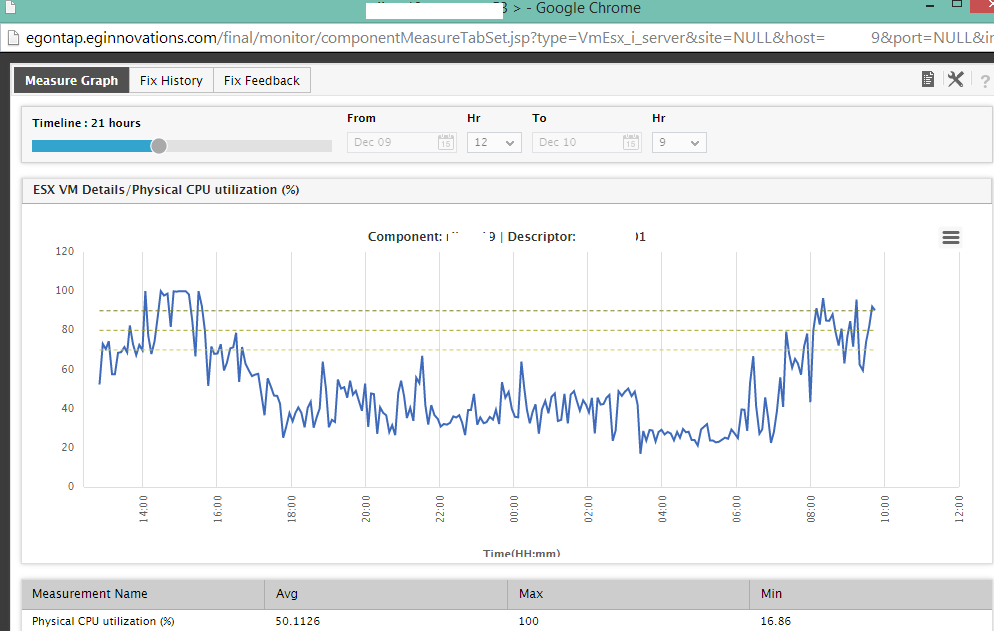Click the 08:00 time axis label
The image size is (994, 631).
point(811,509)
